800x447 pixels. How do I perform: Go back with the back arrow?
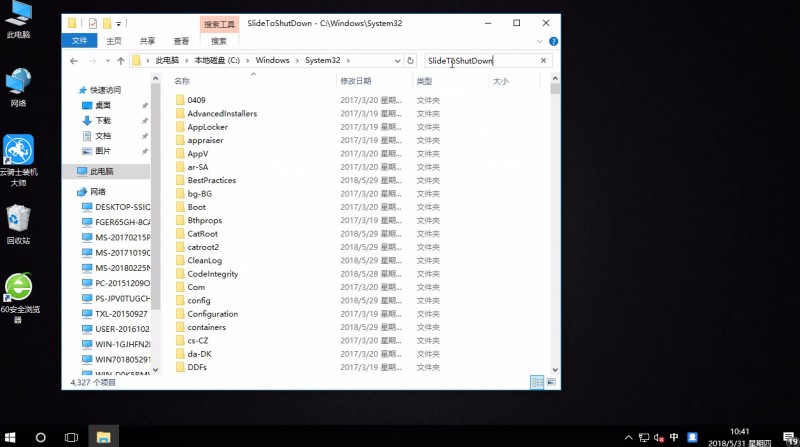(74, 61)
